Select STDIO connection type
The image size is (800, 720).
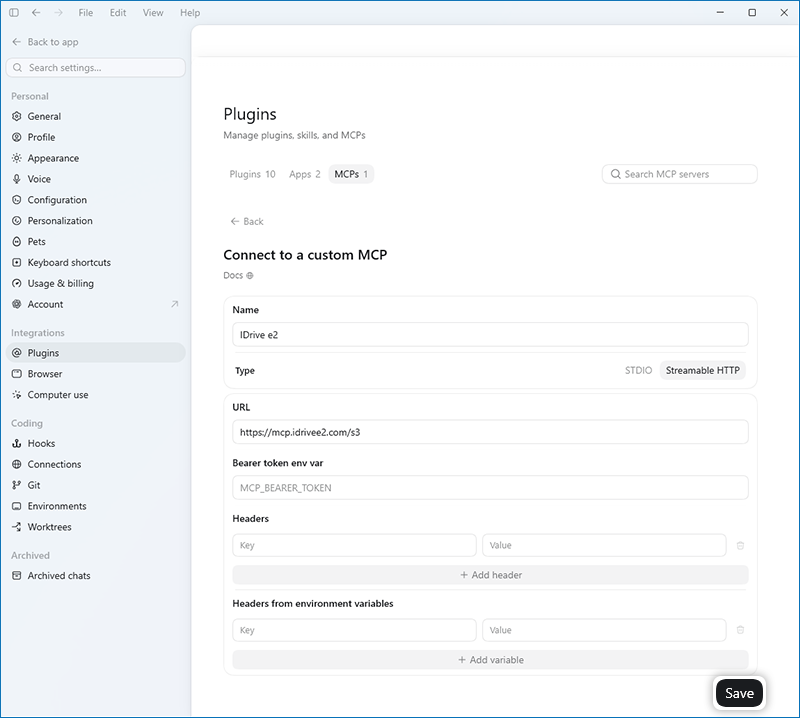click(638, 371)
